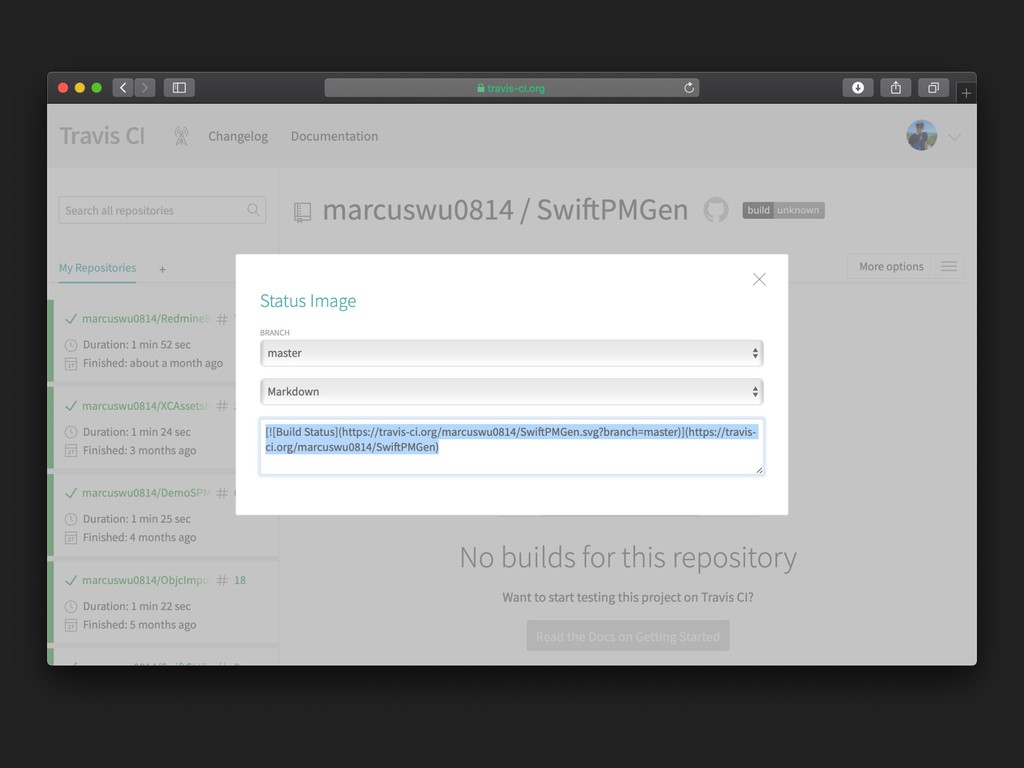
Task: Open the marcuswu0814/Redmine repository
Action: [146, 319]
